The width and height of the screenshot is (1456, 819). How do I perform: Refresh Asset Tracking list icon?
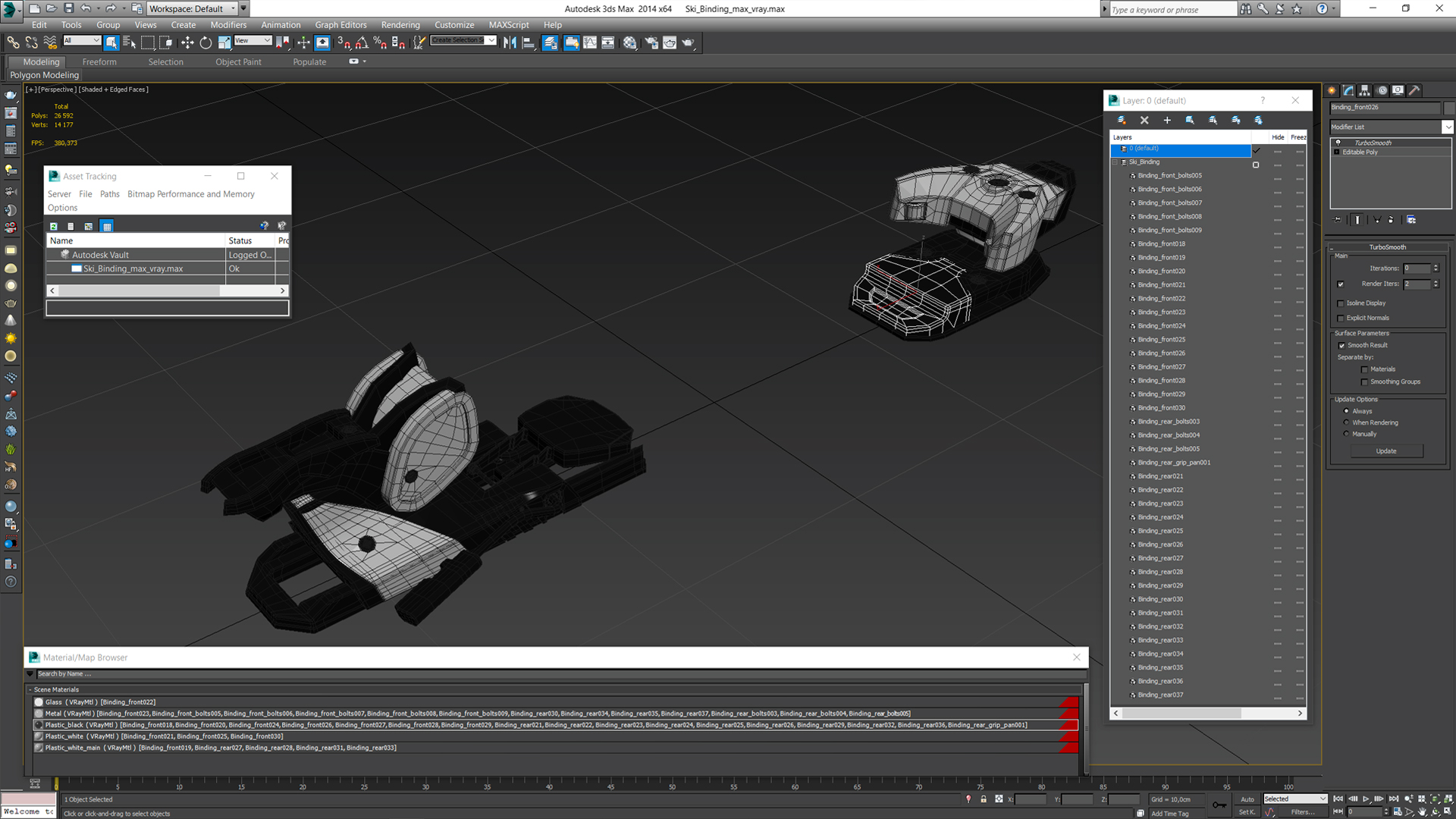point(54,226)
